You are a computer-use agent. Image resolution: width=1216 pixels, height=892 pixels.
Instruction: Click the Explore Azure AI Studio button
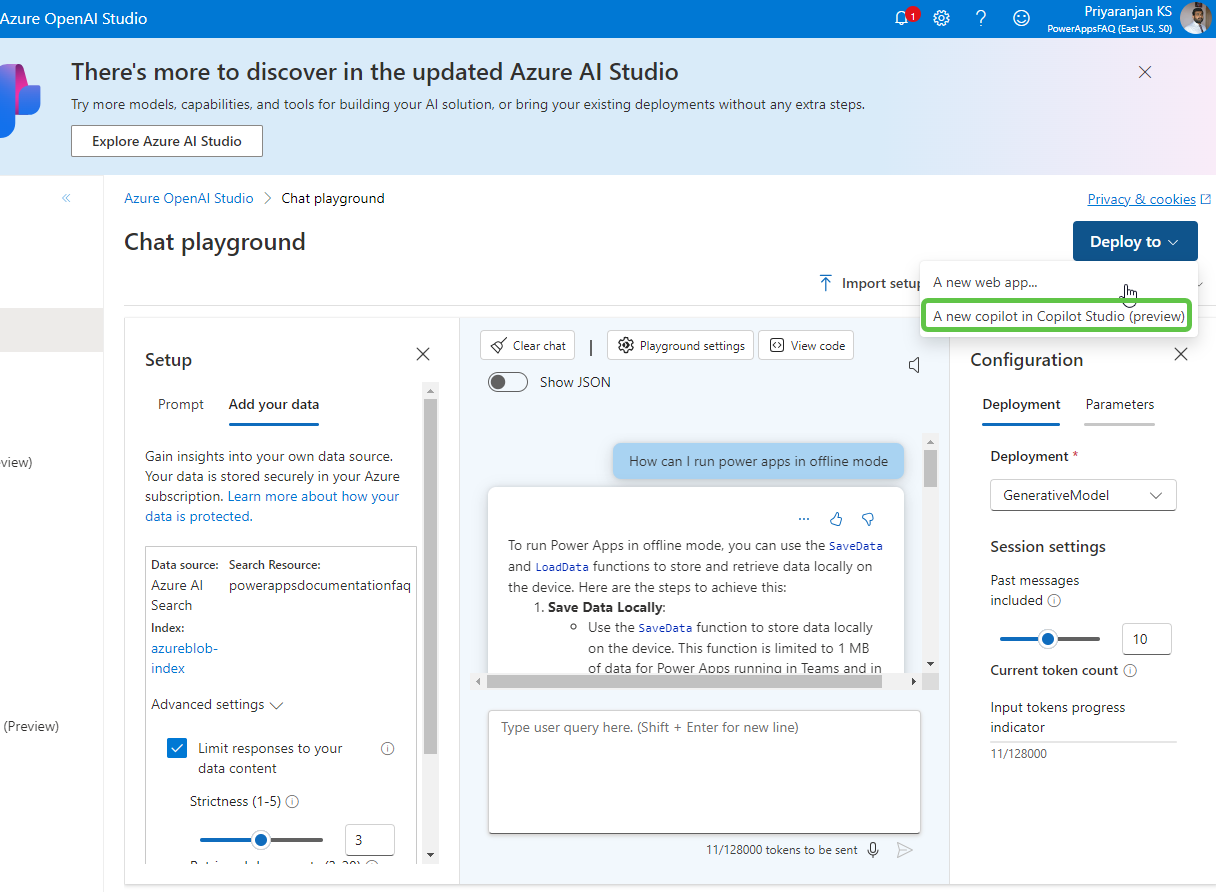pos(167,141)
